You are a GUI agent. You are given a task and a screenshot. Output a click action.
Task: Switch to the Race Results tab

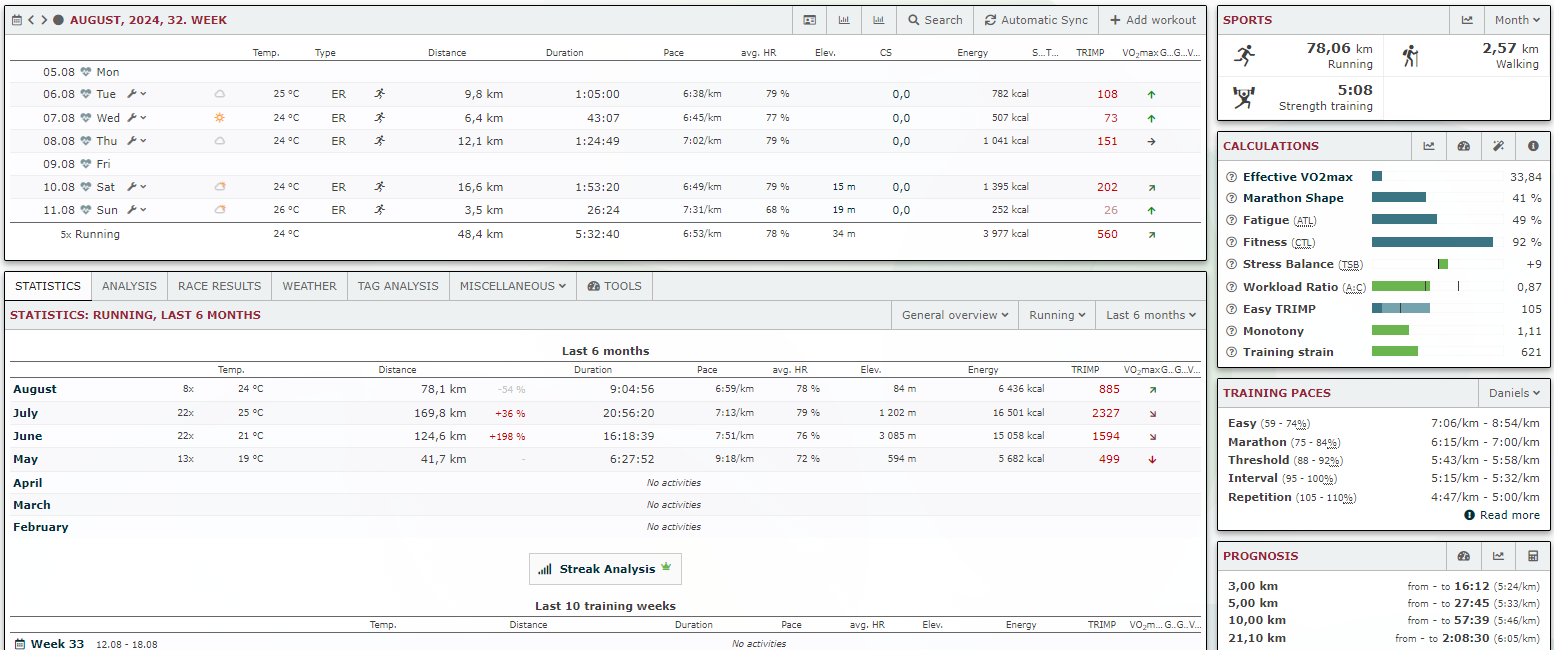[219, 286]
